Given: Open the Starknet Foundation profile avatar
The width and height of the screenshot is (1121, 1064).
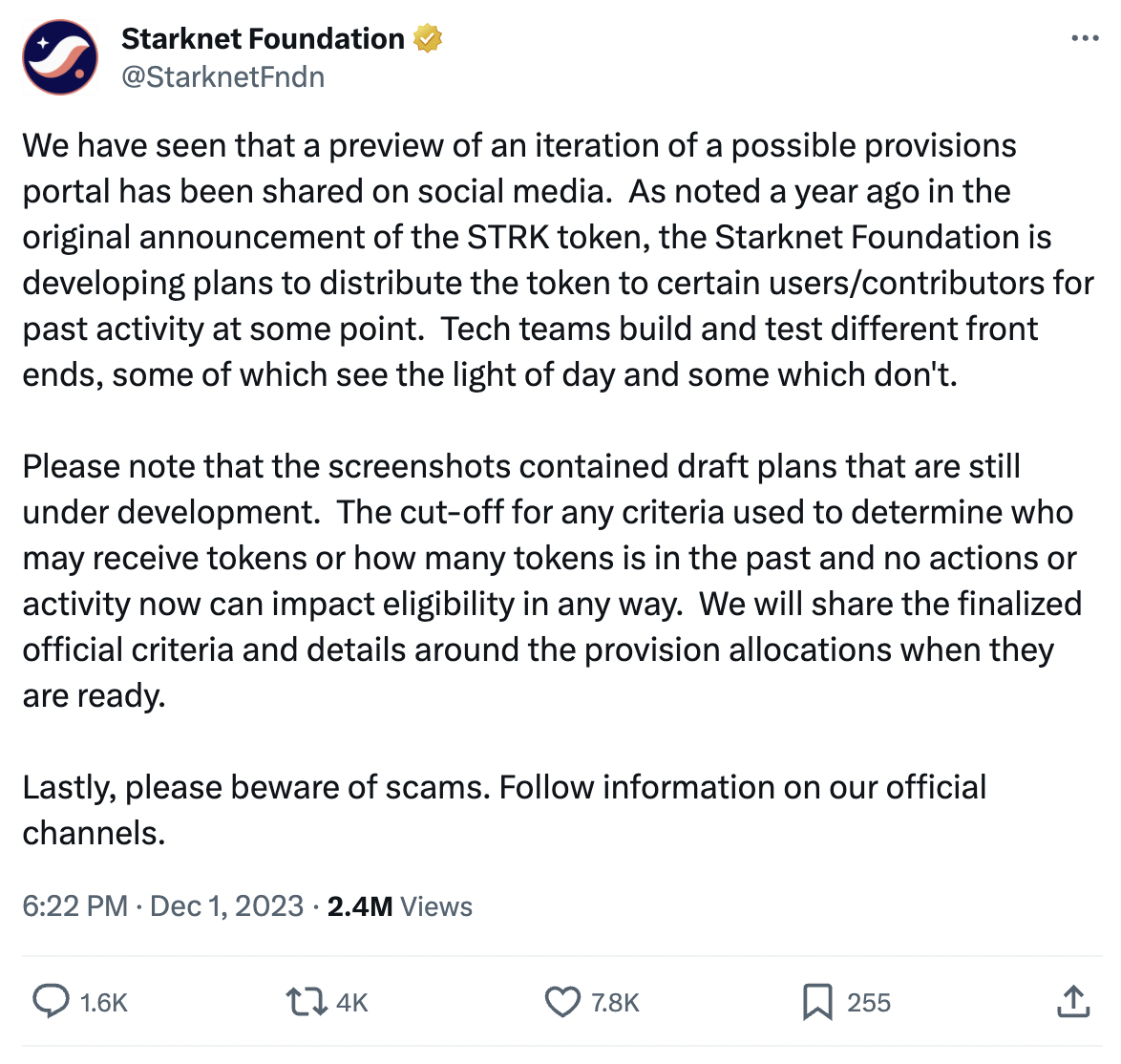Looking at the screenshot, I should 60,57.
